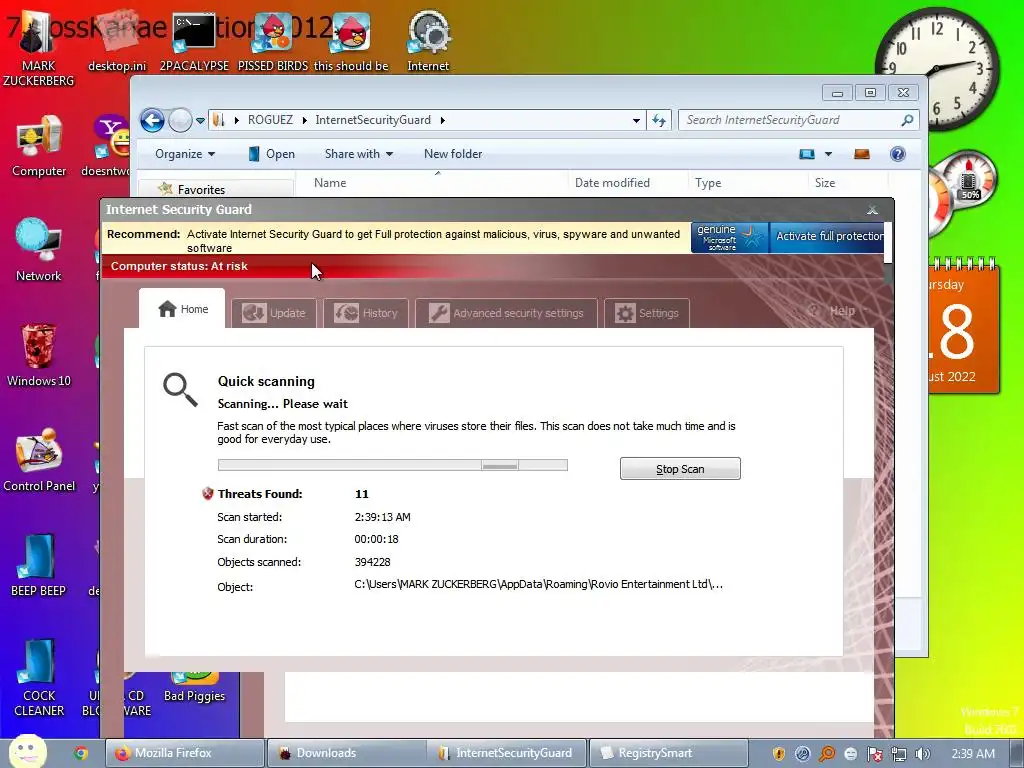Open the address bar history dropdown
Screen dimensions: 1024x768
coord(635,120)
